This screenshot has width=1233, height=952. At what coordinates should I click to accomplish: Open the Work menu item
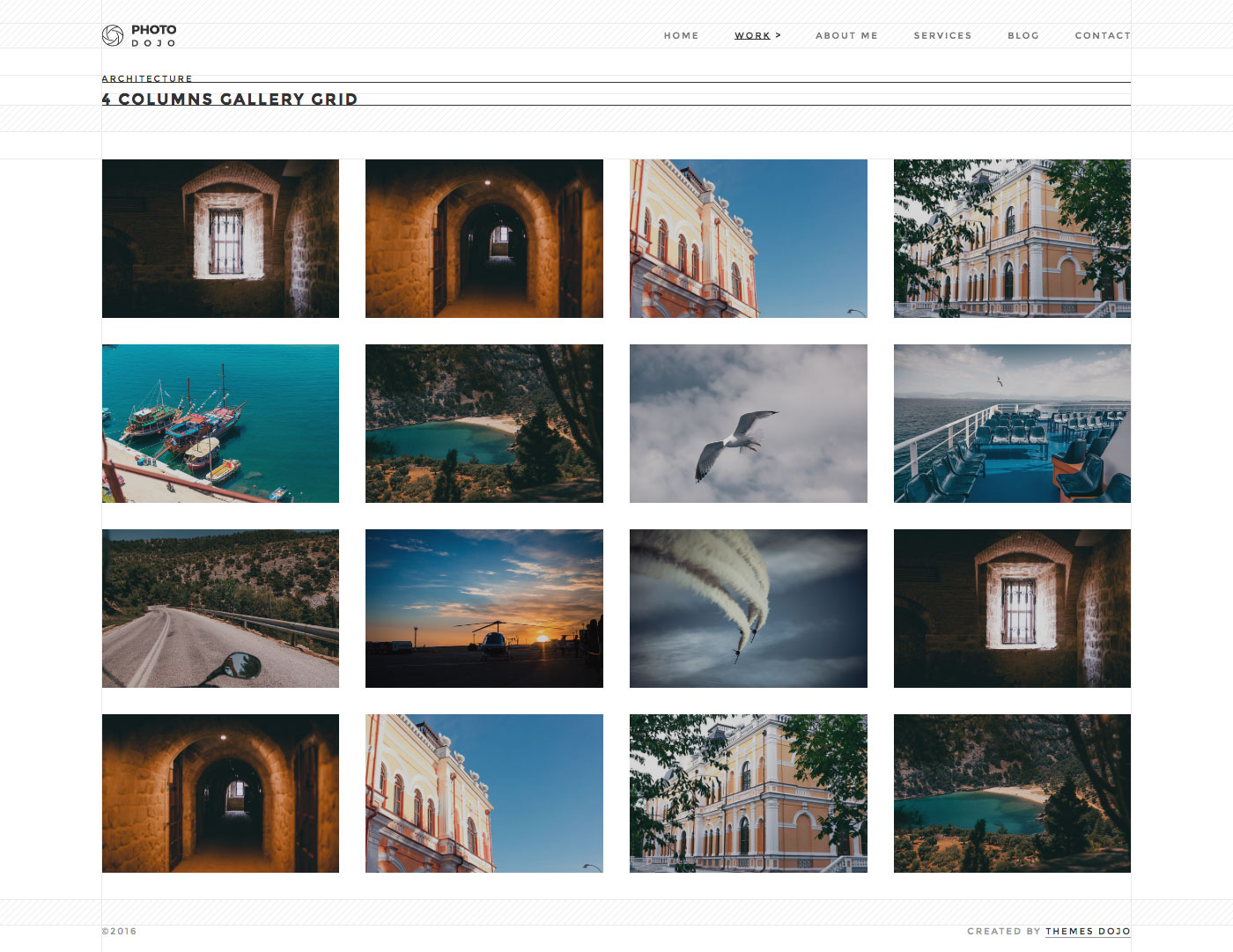click(753, 36)
